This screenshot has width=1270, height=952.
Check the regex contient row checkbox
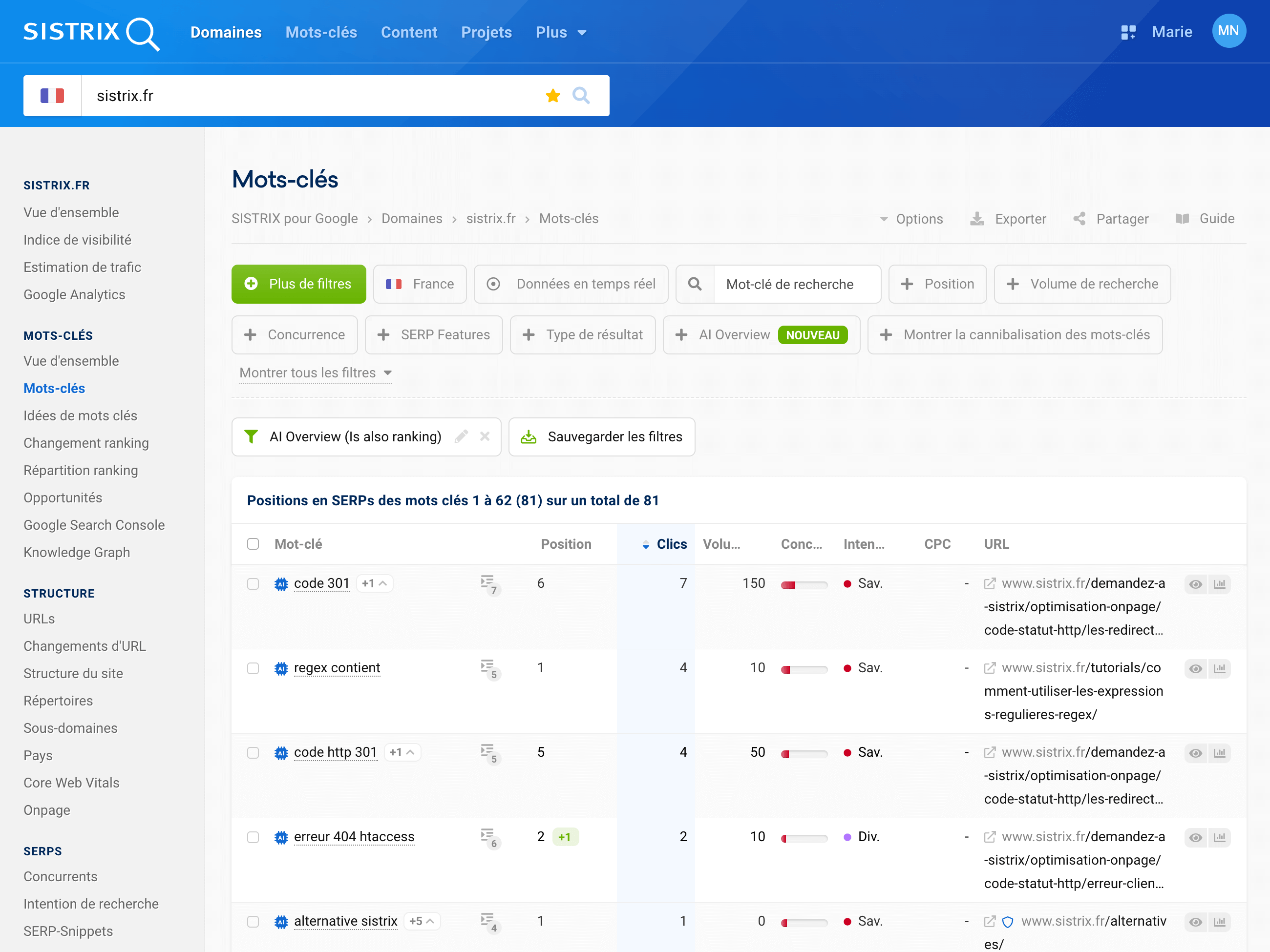point(253,668)
